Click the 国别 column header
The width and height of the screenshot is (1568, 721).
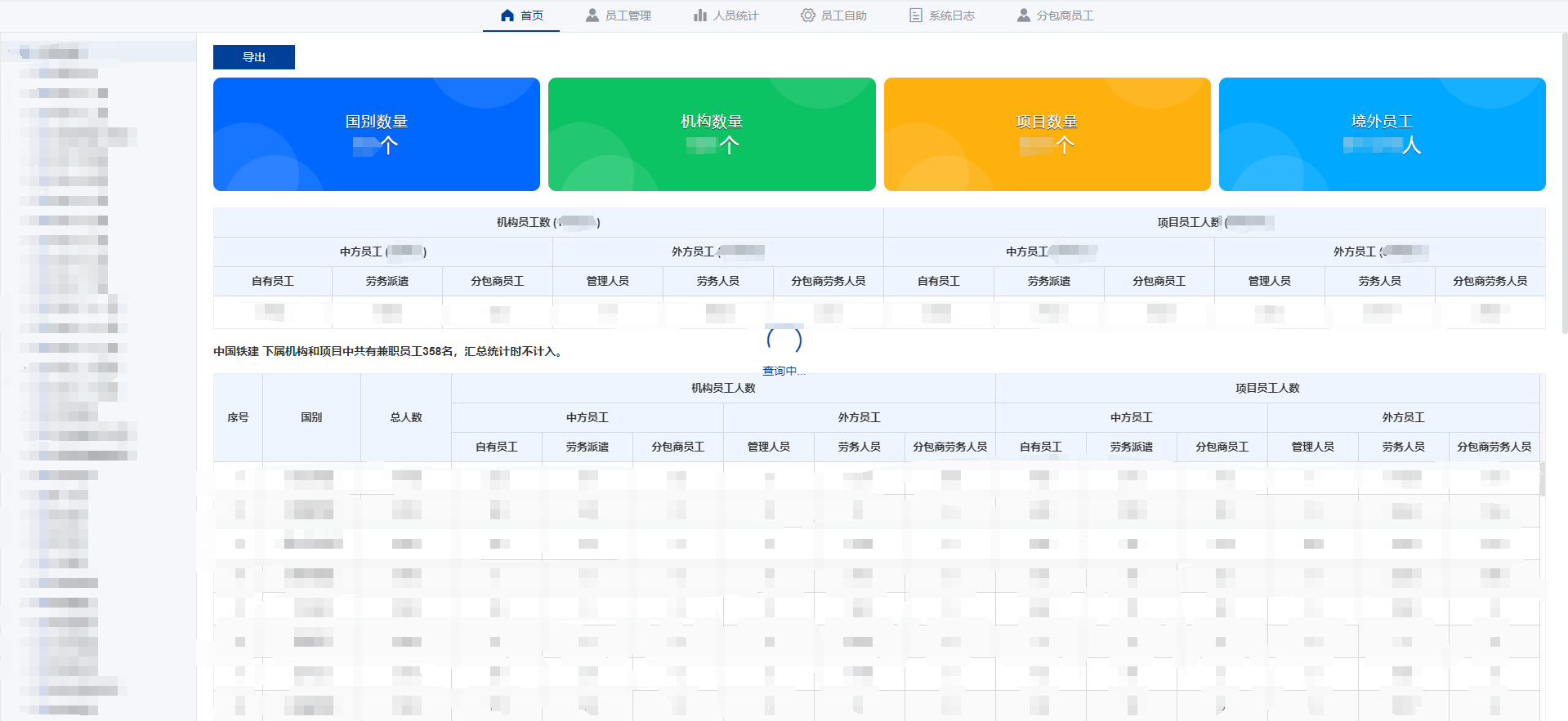pos(311,417)
